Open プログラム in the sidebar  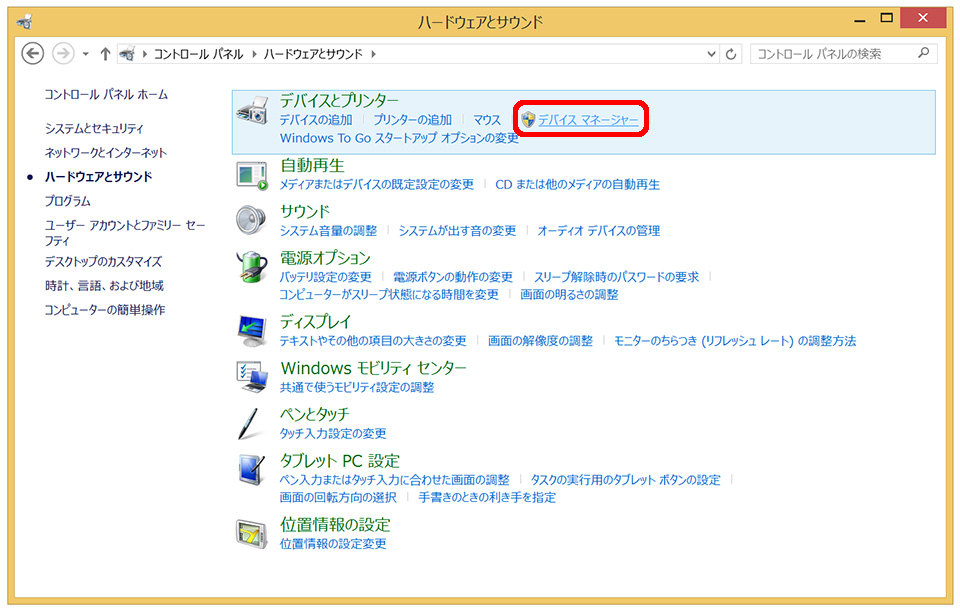pyautogui.click(x=67, y=201)
